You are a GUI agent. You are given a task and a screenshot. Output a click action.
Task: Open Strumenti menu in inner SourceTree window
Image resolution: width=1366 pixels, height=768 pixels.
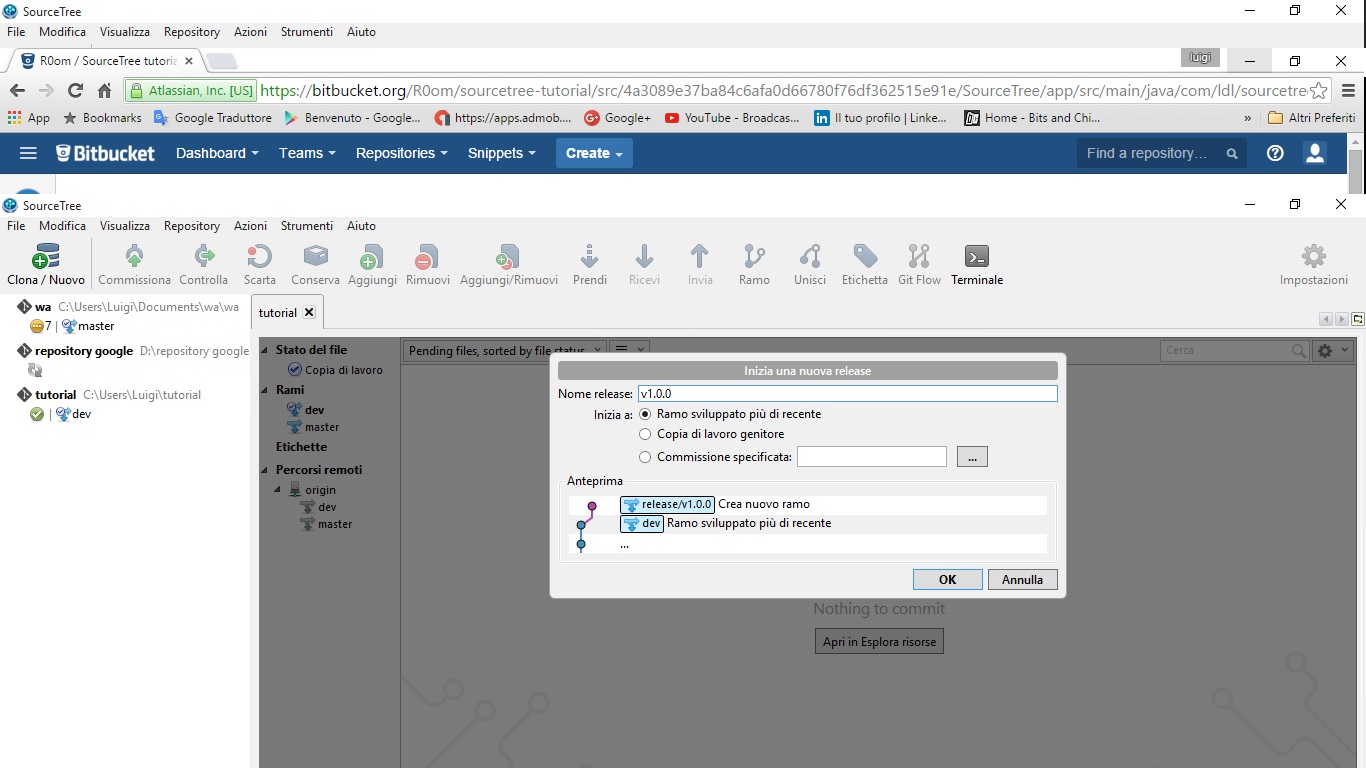coord(307,226)
